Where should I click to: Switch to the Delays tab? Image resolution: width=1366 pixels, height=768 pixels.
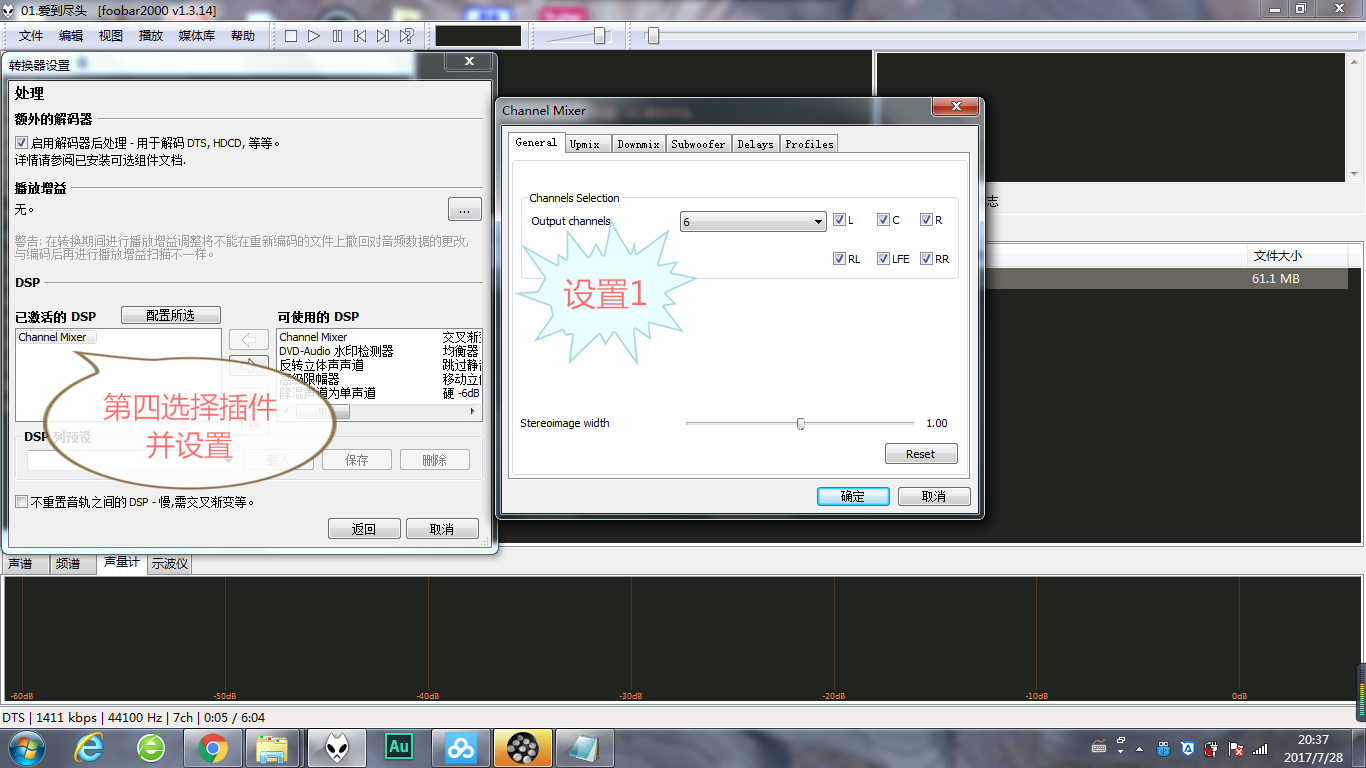[755, 144]
